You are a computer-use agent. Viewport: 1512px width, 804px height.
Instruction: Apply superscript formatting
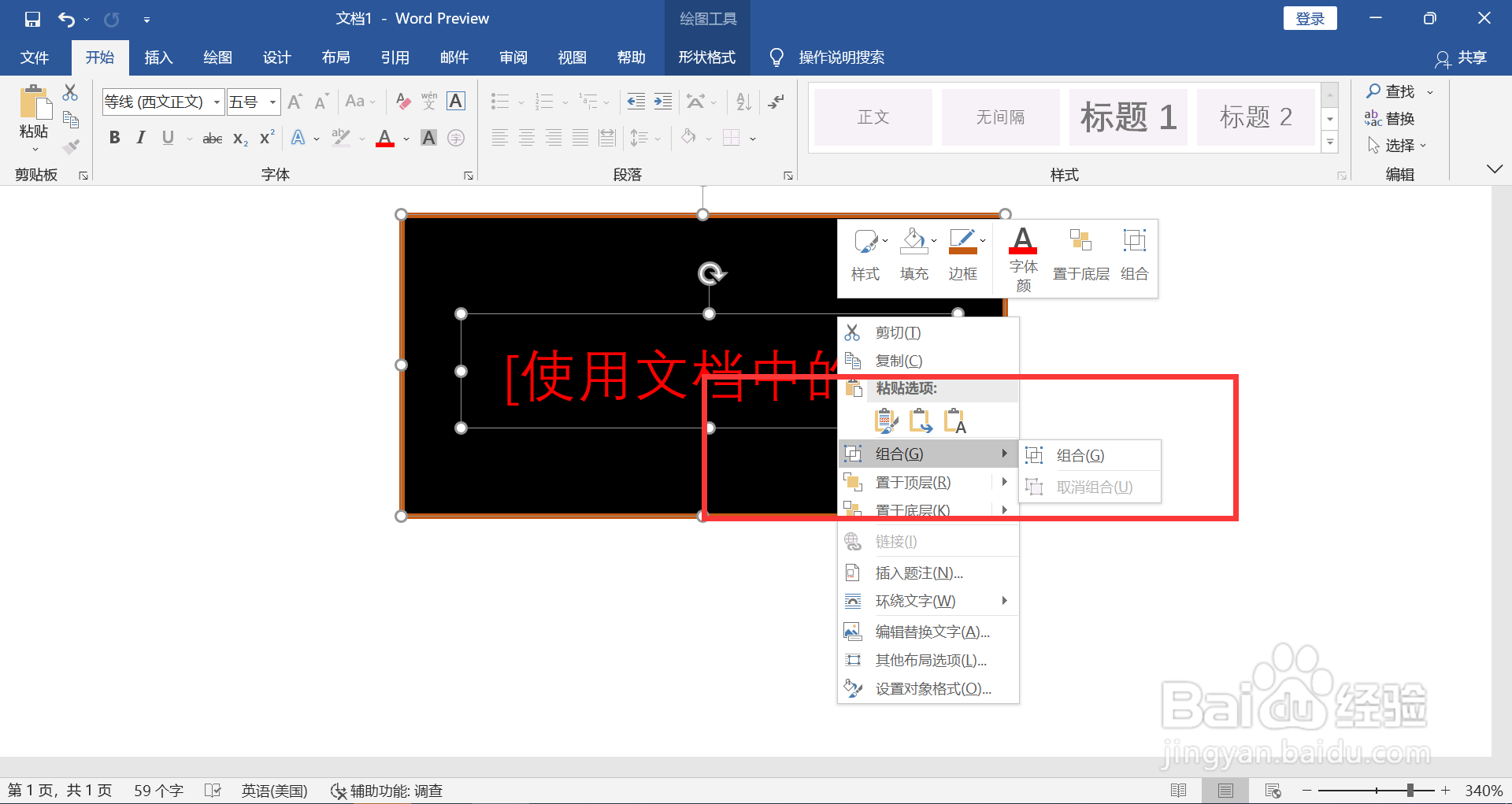pos(267,137)
